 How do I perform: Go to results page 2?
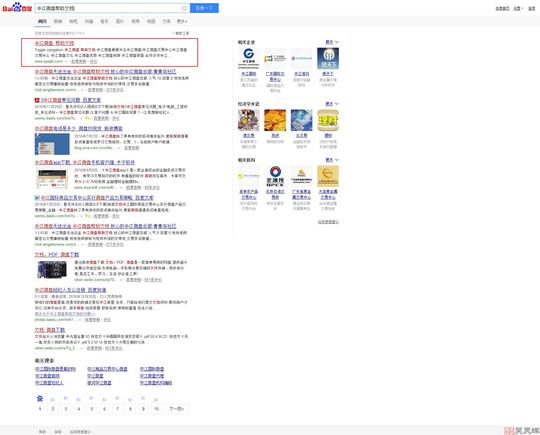pos(53,408)
